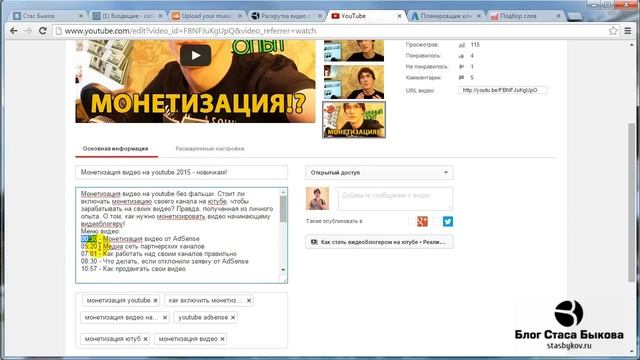Viewport: 640px width, 360px height.
Task: Toggle sharing to Google Plus
Action: point(422,221)
